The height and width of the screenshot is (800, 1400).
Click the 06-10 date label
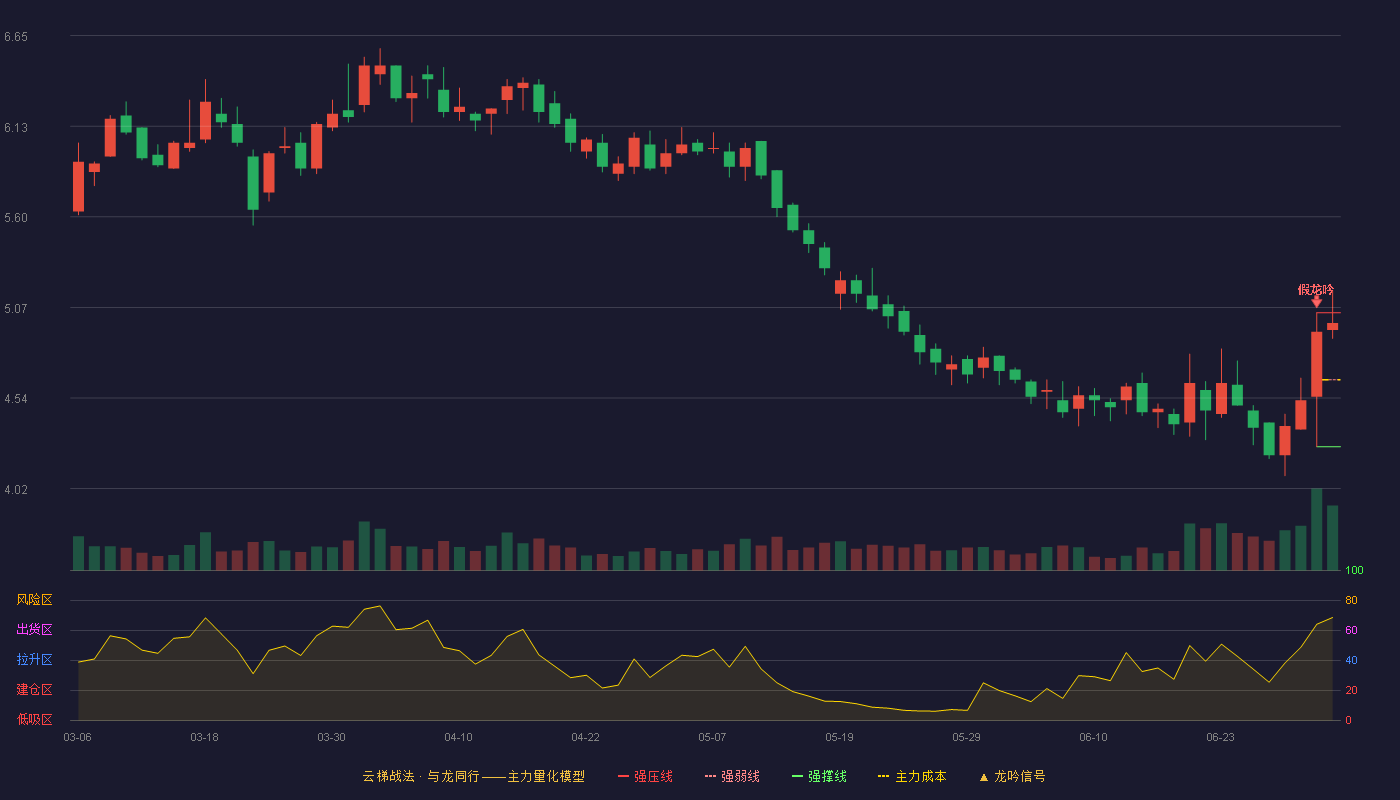click(x=1093, y=737)
